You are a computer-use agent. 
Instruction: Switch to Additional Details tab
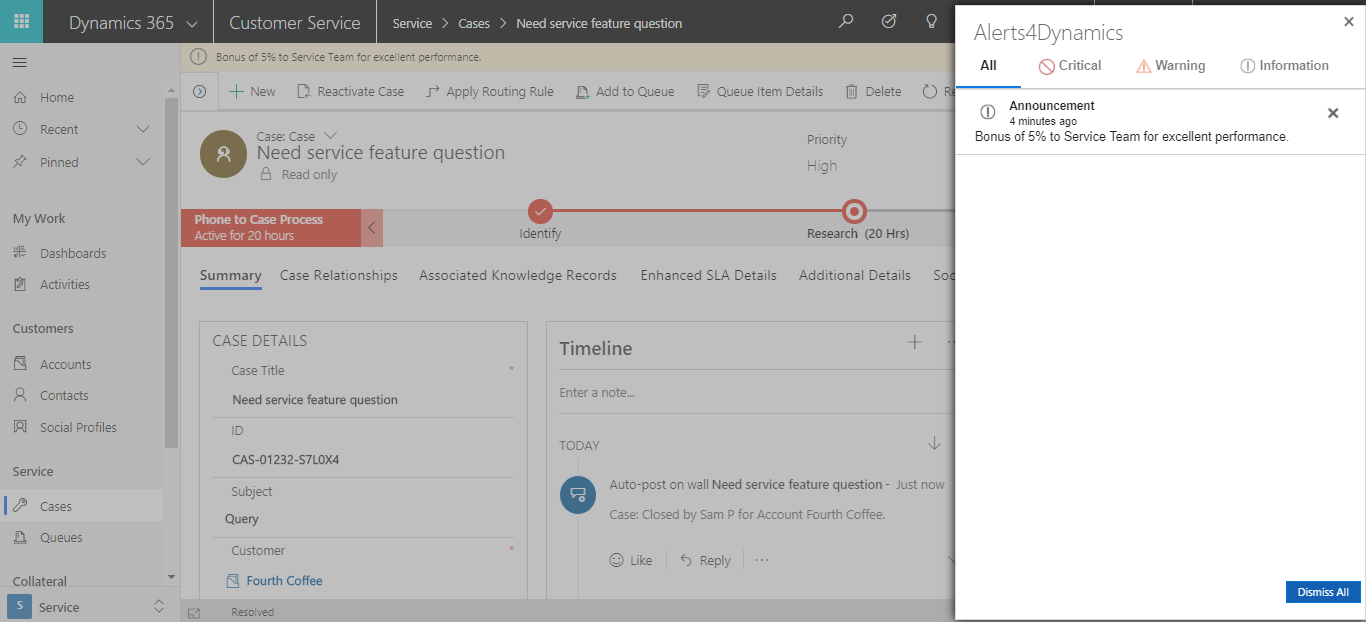tap(855, 275)
